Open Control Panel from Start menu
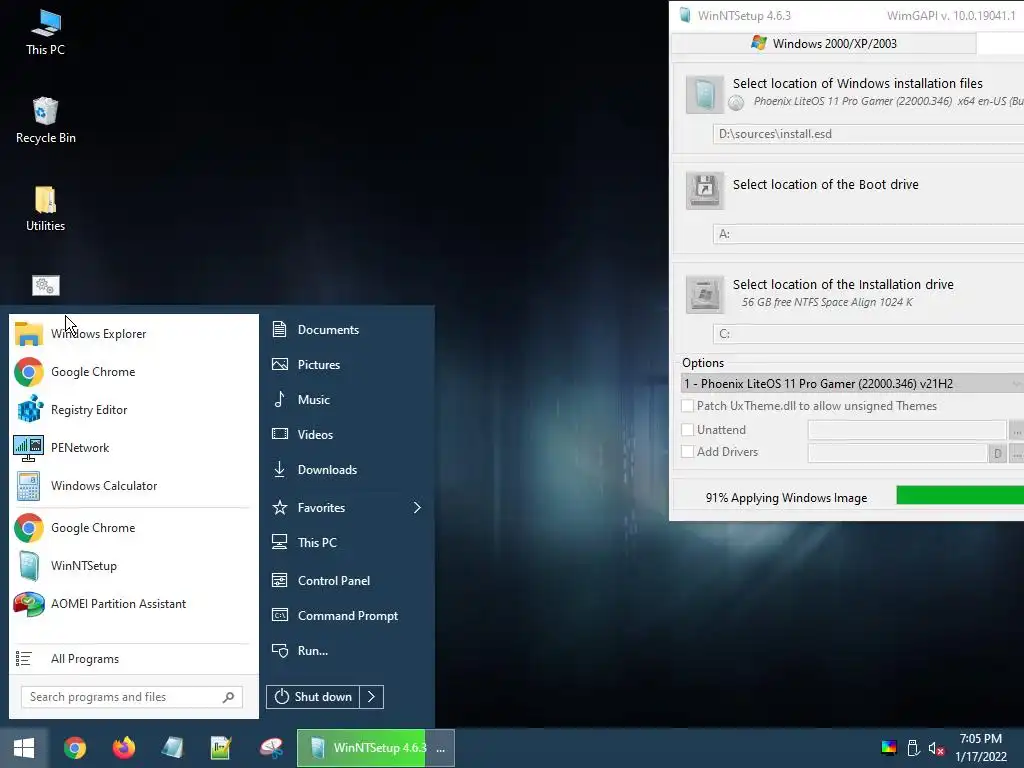The image size is (1024, 768). (346, 581)
